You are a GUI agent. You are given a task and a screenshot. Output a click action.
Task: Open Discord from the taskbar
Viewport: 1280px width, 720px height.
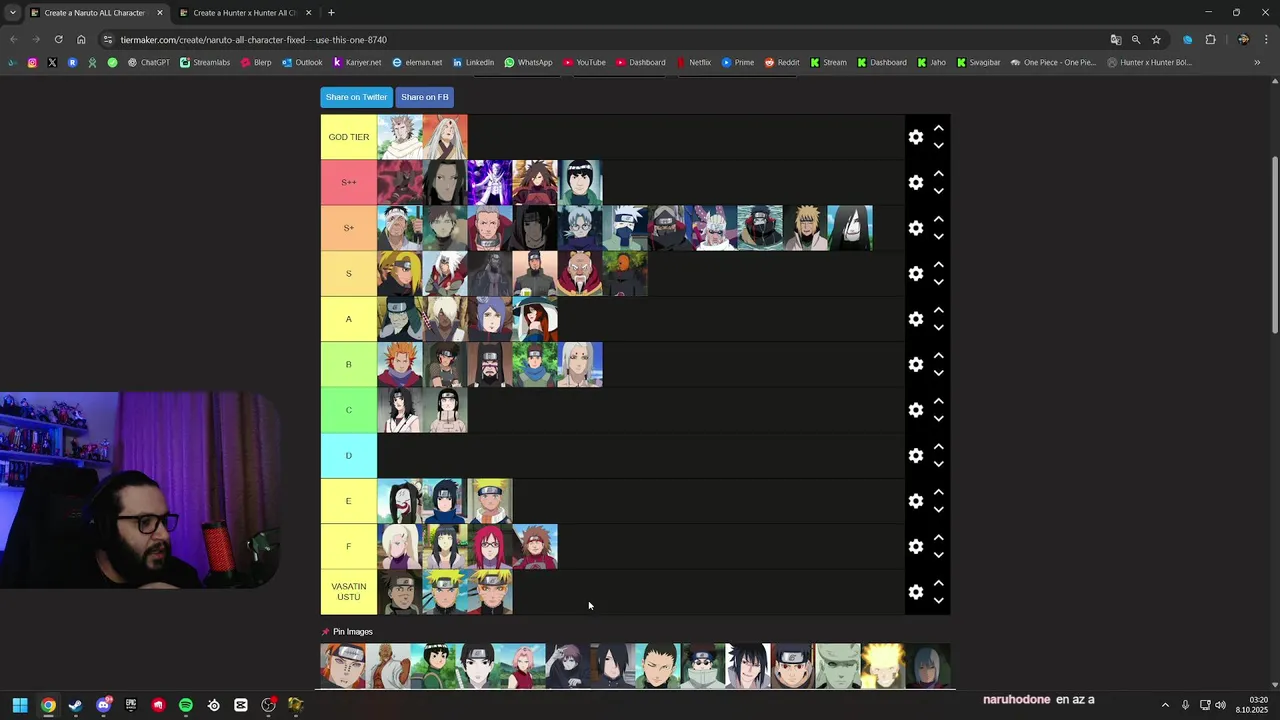pyautogui.click(x=103, y=705)
